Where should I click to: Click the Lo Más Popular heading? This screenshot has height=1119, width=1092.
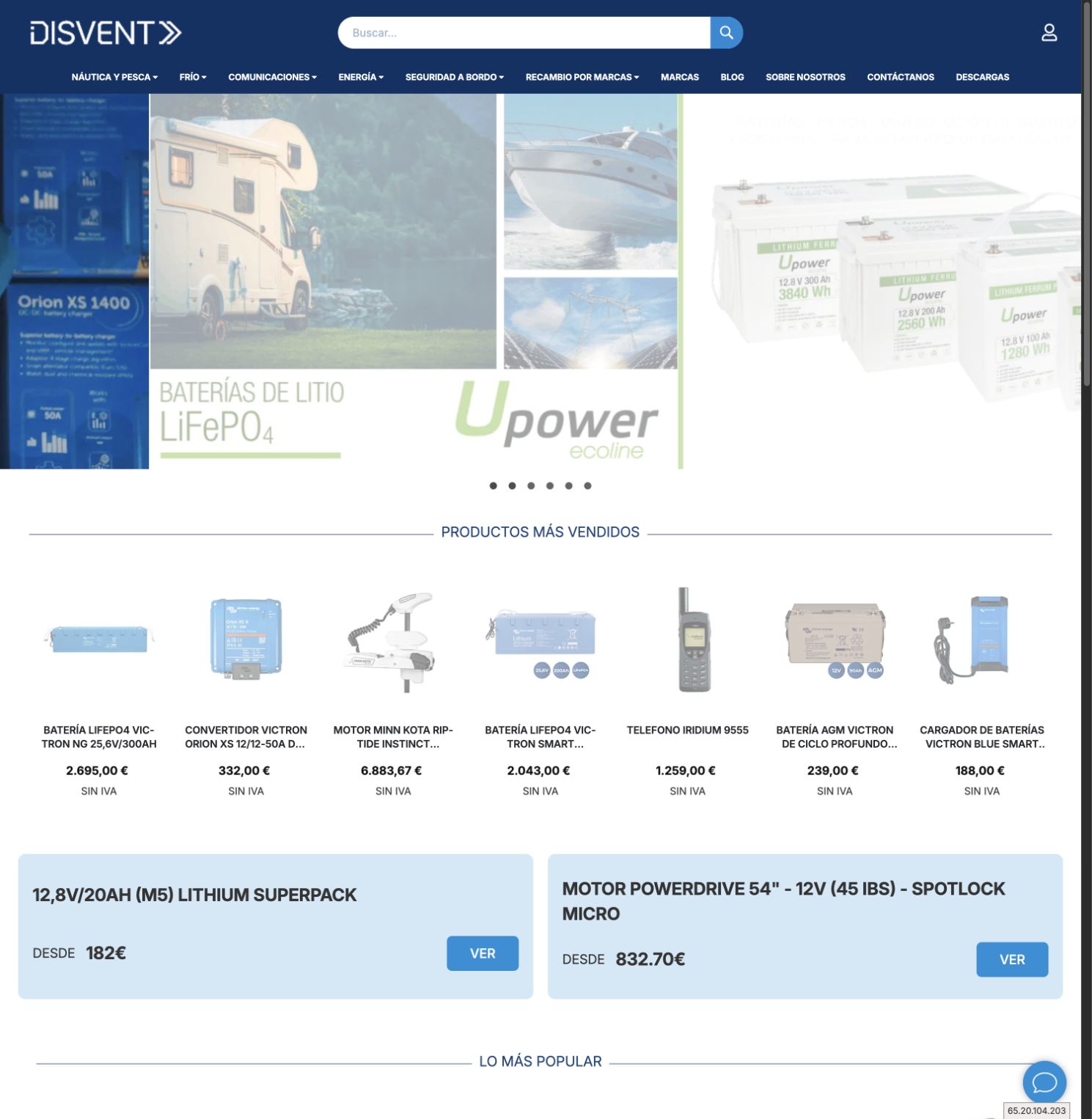click(540, 1062)
